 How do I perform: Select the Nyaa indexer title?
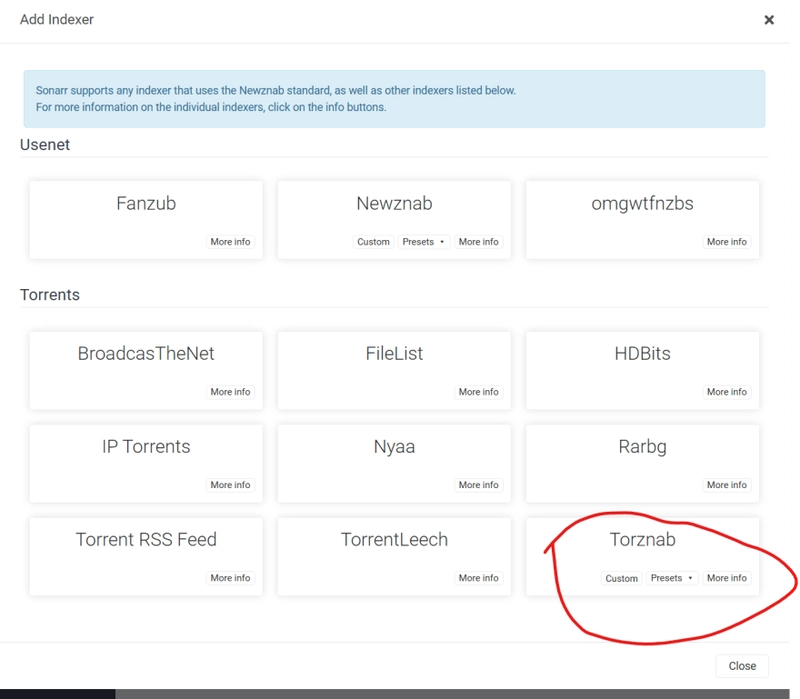click(x=394, y=447)
